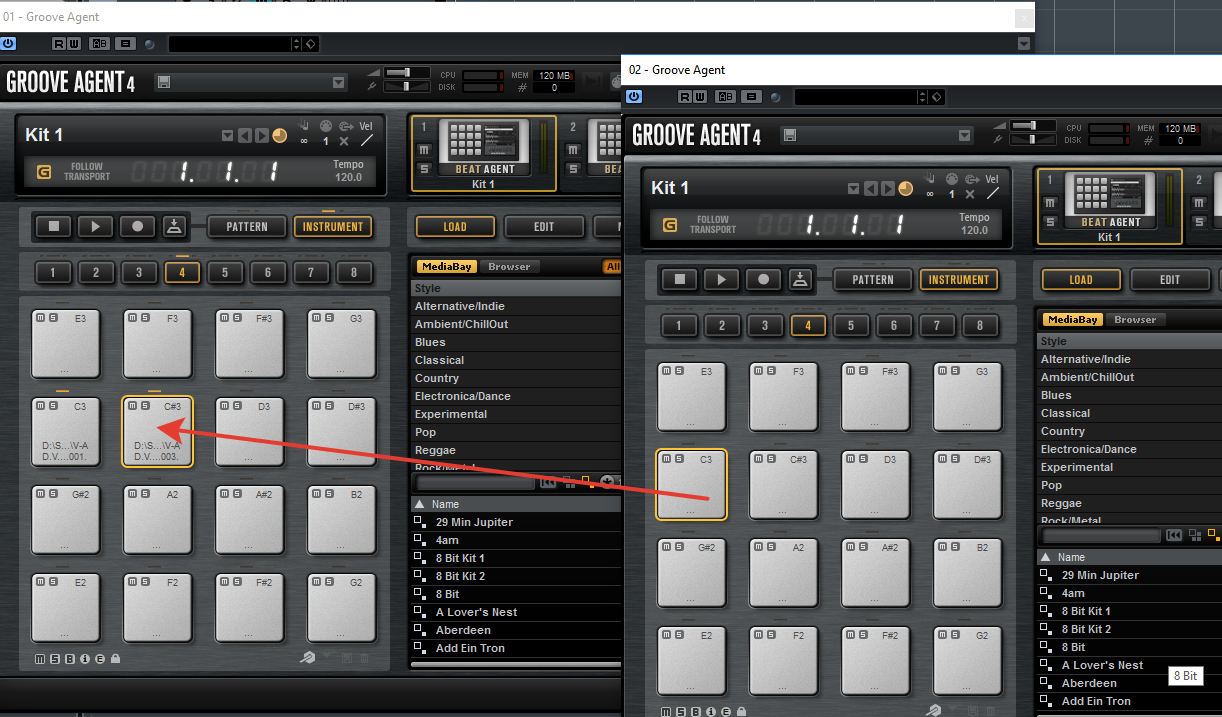Click the record button in 01 window
This screenshot has width=1222, height=717.
click(138, 227)
